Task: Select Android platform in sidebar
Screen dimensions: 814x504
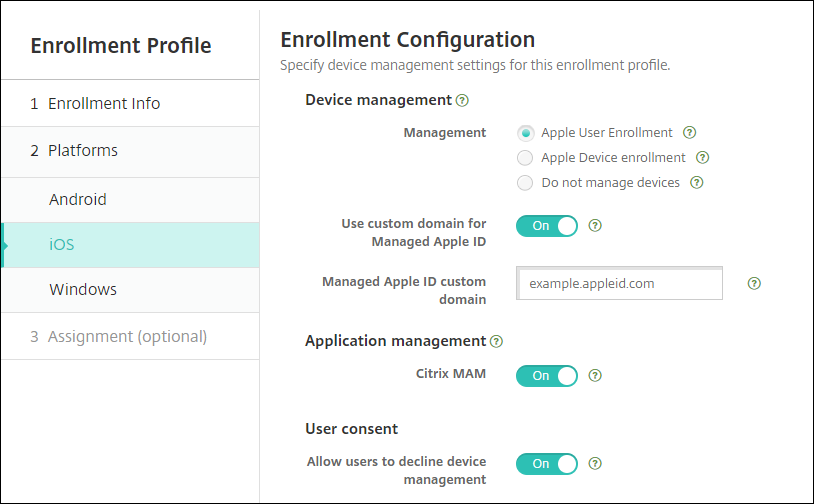Action: tap(78, 199)
